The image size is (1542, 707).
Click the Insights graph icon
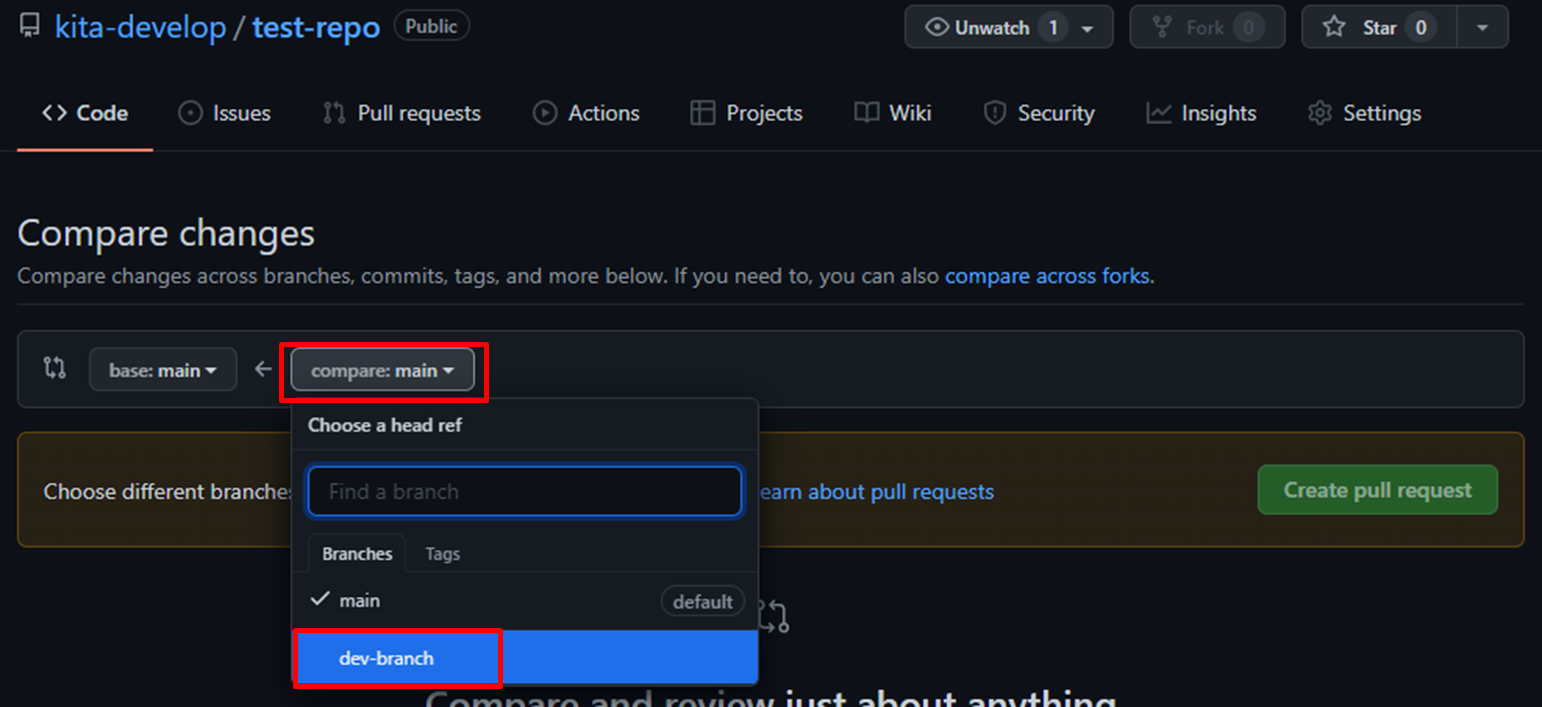(1157, 113)
